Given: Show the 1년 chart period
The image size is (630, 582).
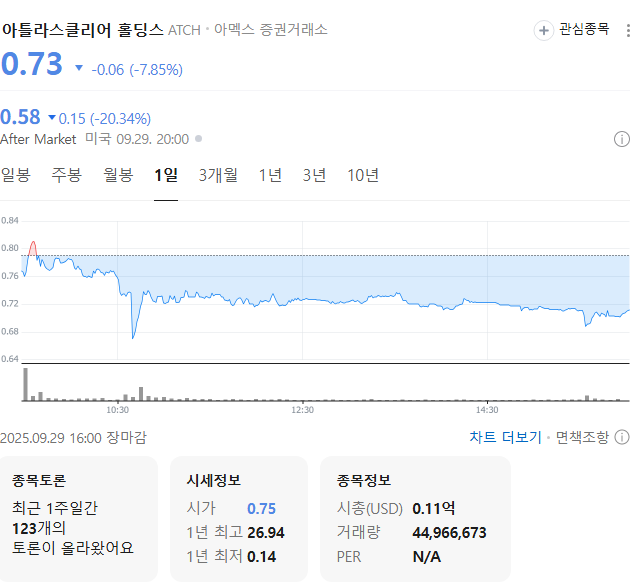Looking at the screenshot, I should (x=270, y=175).
